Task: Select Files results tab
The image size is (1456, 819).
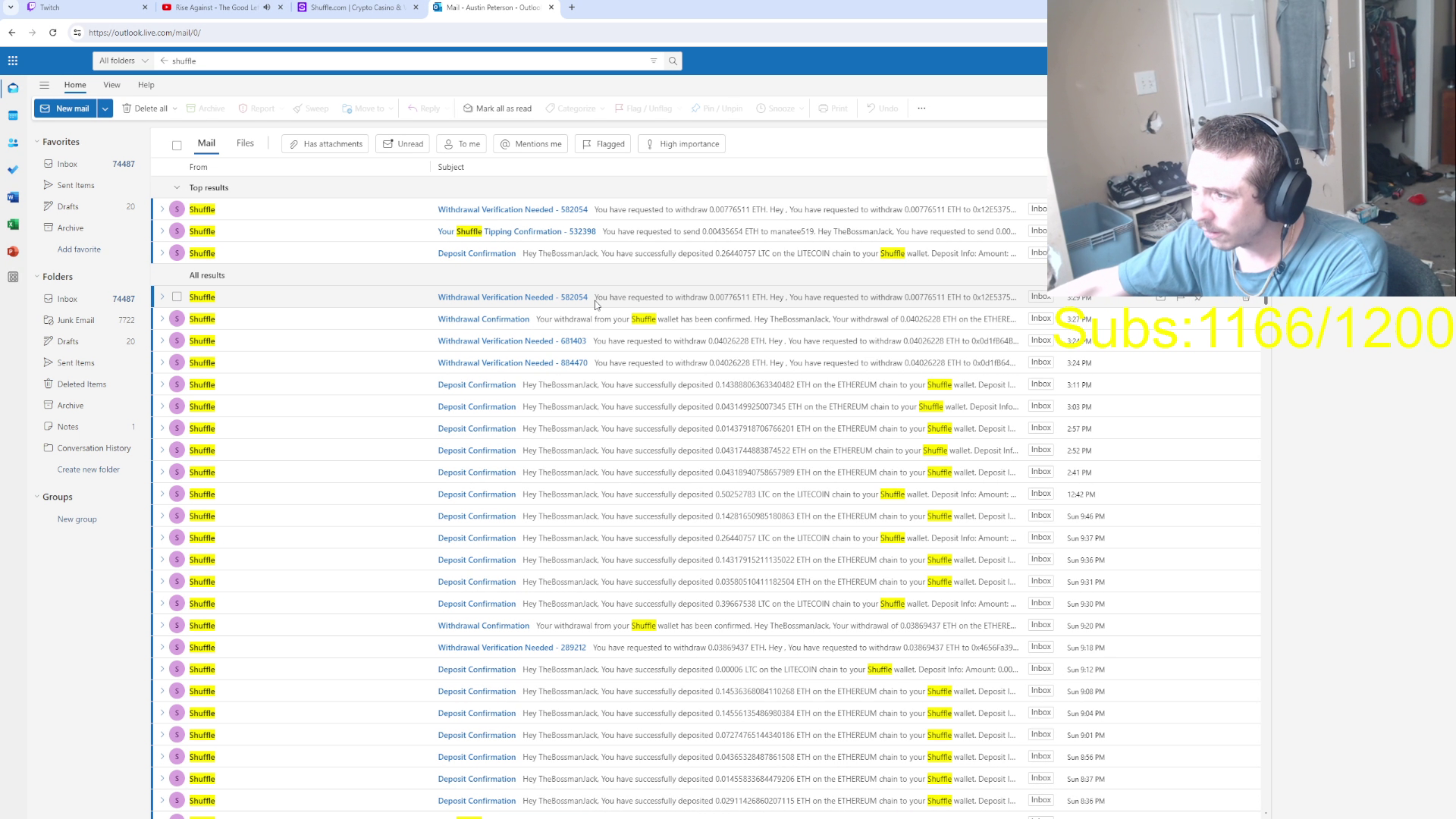Action: [245, 143]
